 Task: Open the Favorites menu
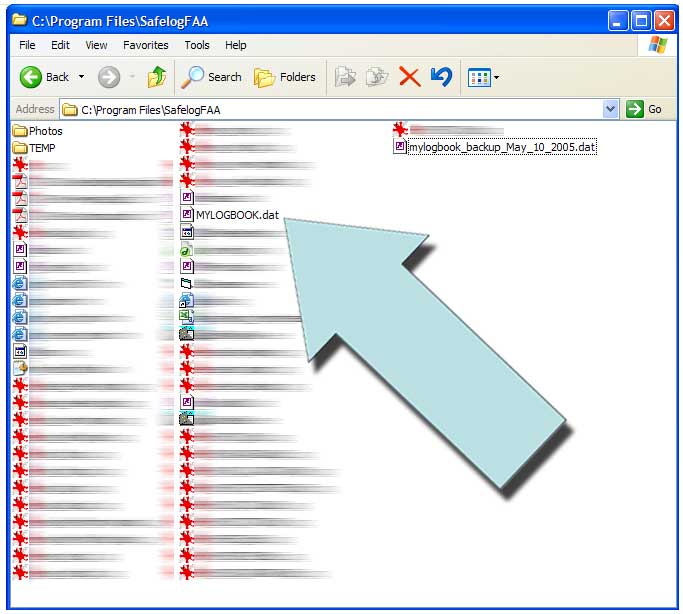[145, 45]
